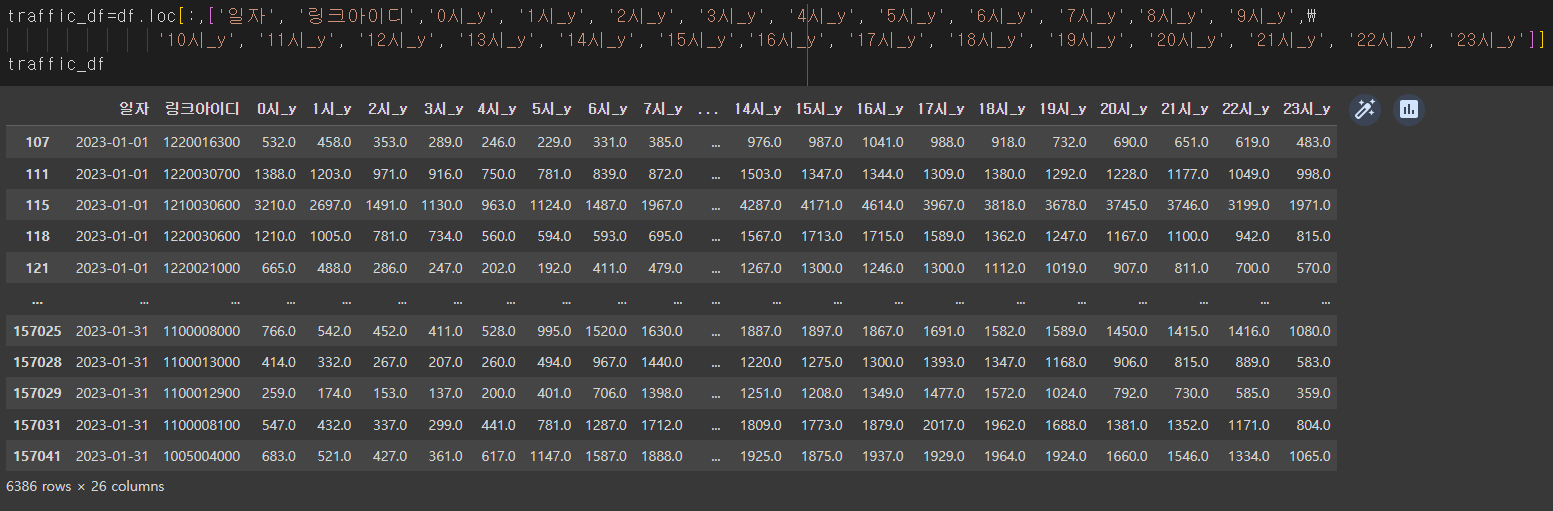The height and width of the screenshot is (511, 1553).
Task: Click row index 157025
Action: 36,331
